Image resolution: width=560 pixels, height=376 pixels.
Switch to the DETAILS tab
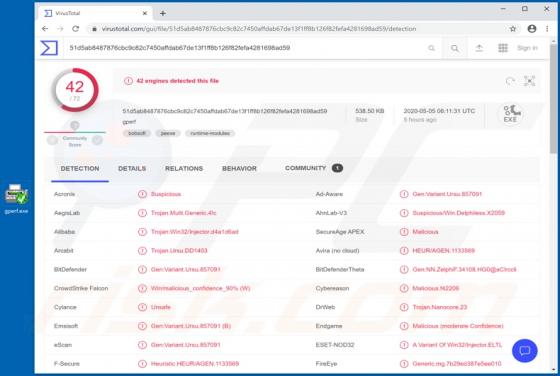132,169
